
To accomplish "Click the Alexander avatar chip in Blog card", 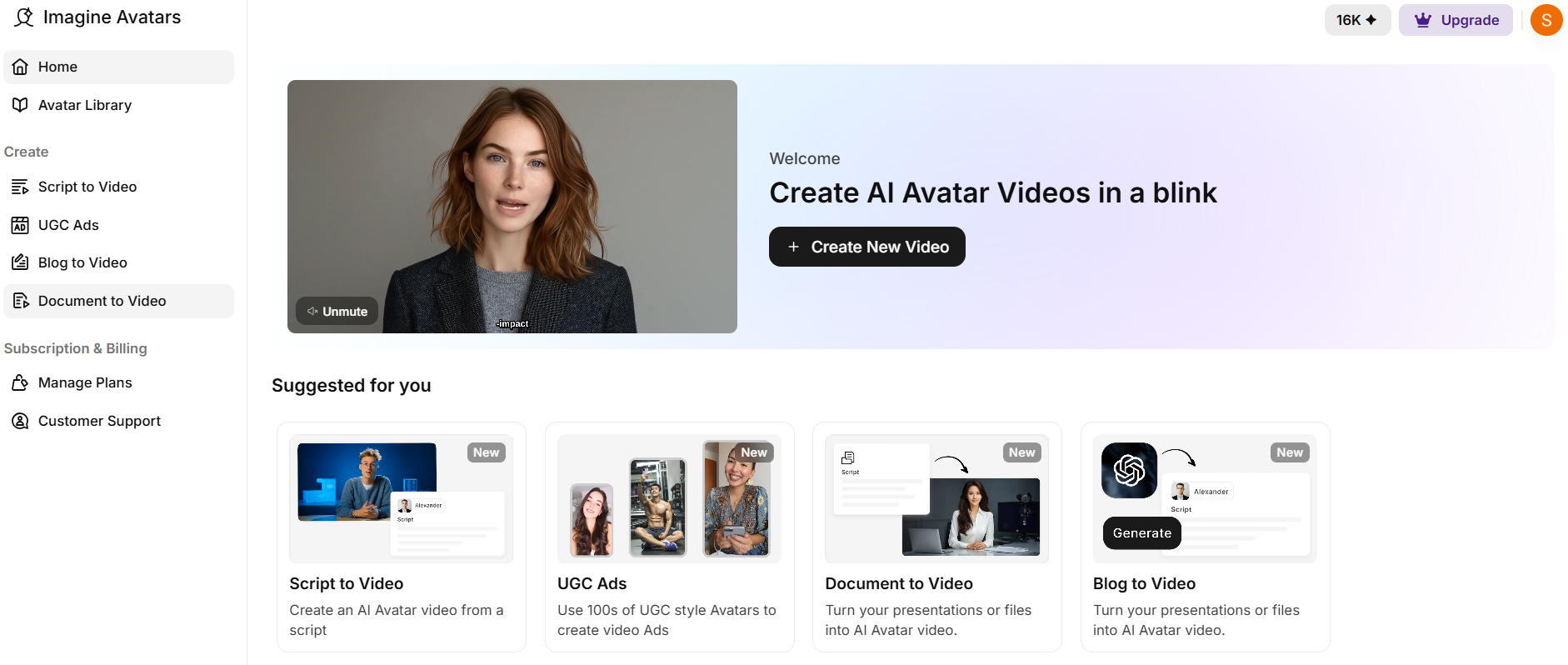I will click(1202, 491).
